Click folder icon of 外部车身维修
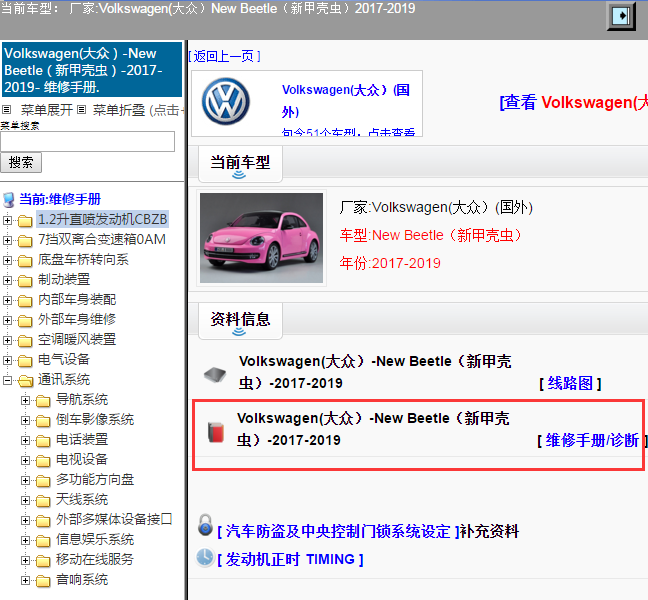The height and width of the screenshot is (600, 648). (x=25, y=321)
